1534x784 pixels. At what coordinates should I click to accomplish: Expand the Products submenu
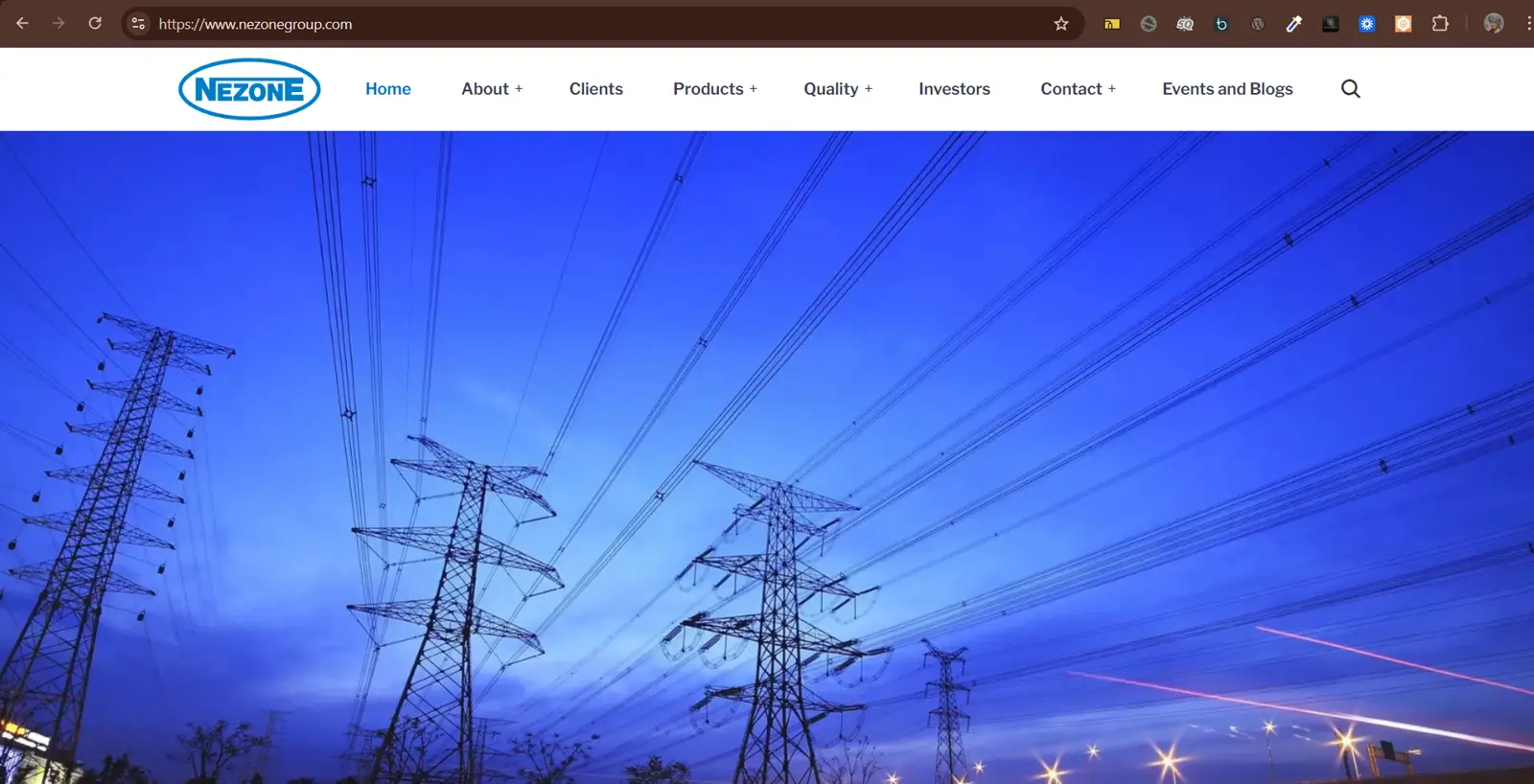point(753,89)
